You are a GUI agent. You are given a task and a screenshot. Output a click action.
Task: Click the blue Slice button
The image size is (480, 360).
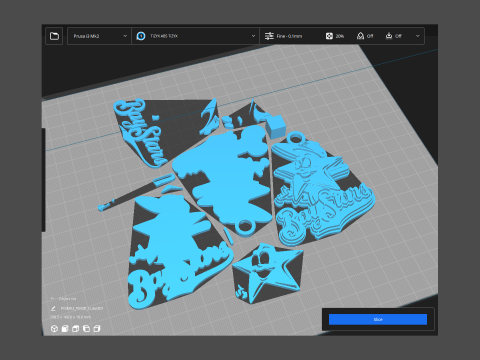(378, 319)
